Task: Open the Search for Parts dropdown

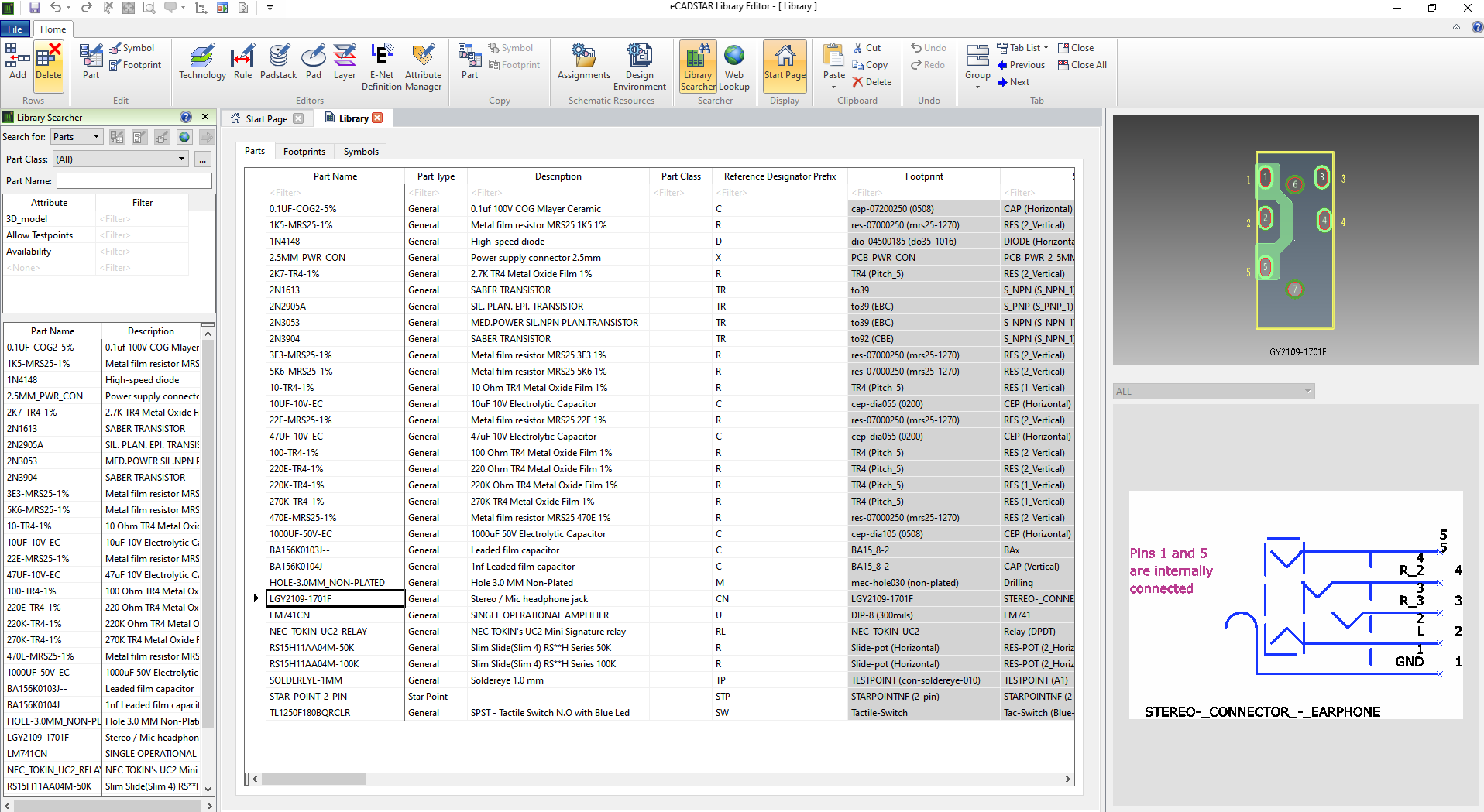Action: 77,137
